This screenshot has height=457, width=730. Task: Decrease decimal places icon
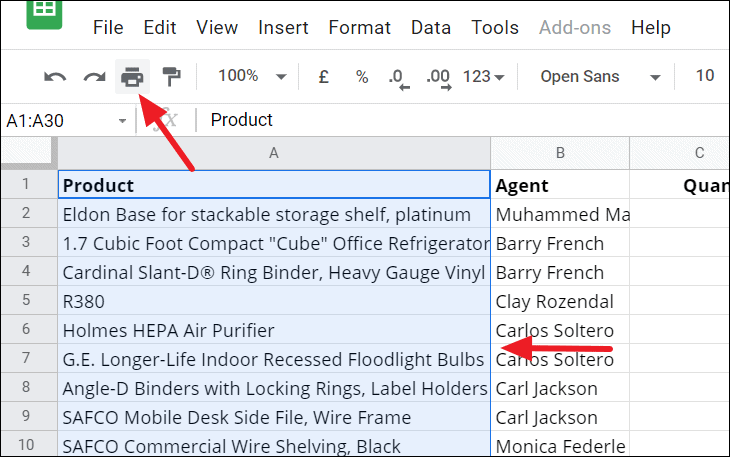tap(399, 79)
